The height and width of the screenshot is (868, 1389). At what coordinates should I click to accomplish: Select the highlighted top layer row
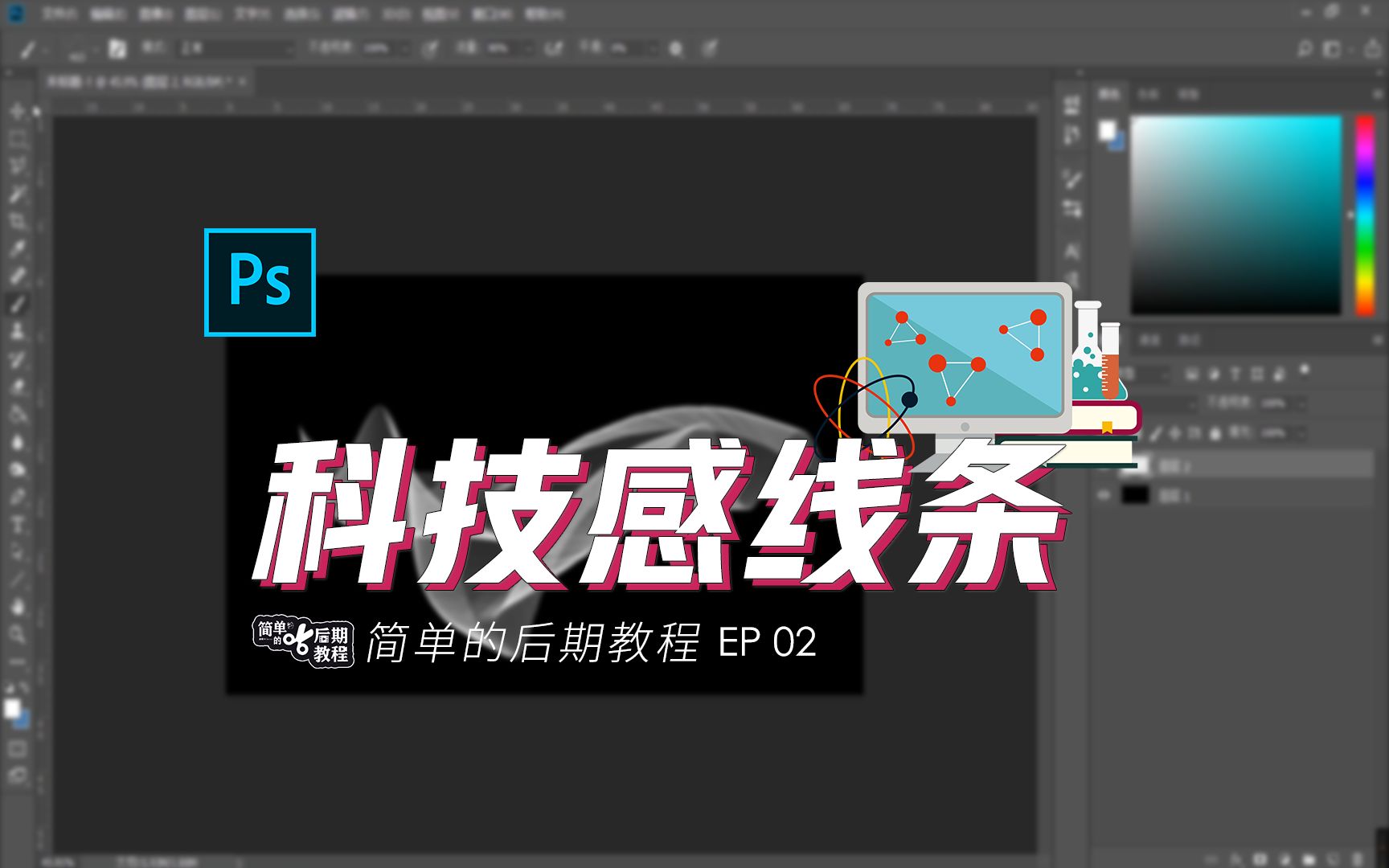1233,465
